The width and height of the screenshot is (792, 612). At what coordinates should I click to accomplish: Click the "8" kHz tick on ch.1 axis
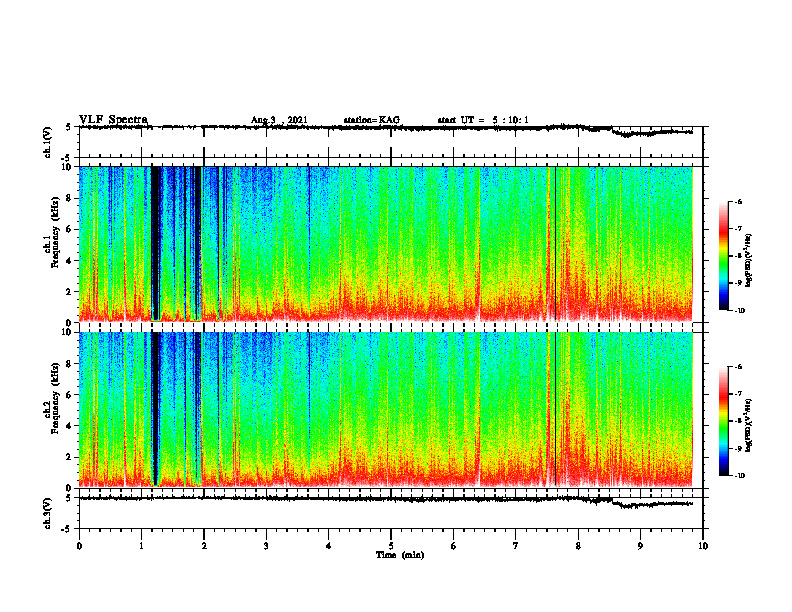pyautogui.click(x=71, y=198)
